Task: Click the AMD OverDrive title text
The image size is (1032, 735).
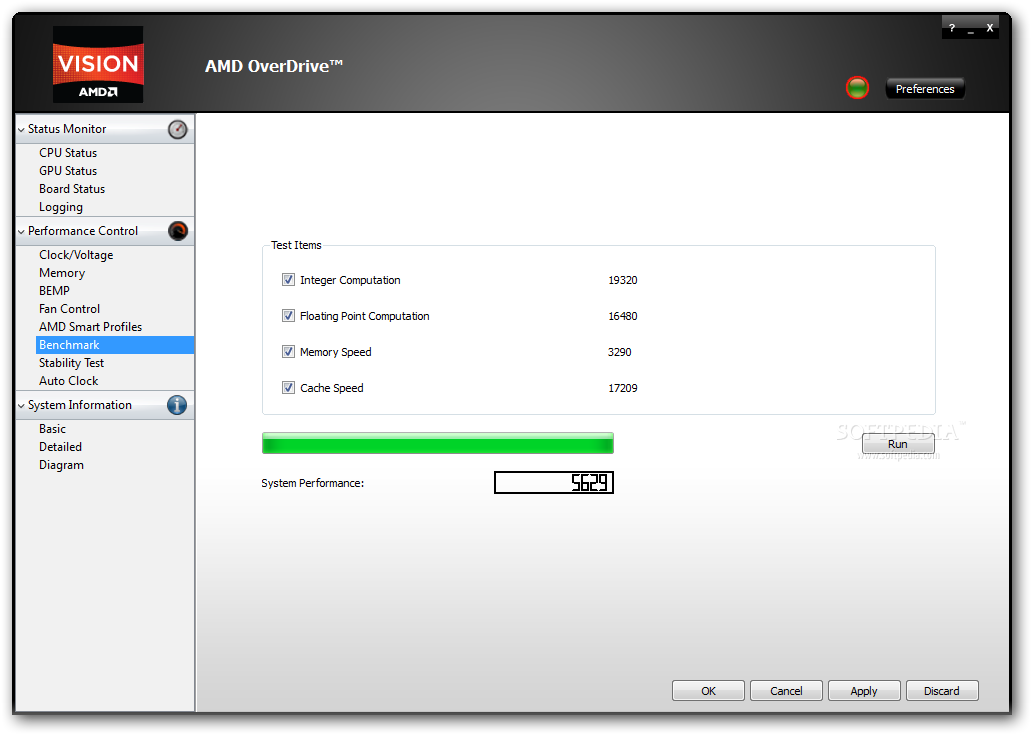Action: point(274,66)
